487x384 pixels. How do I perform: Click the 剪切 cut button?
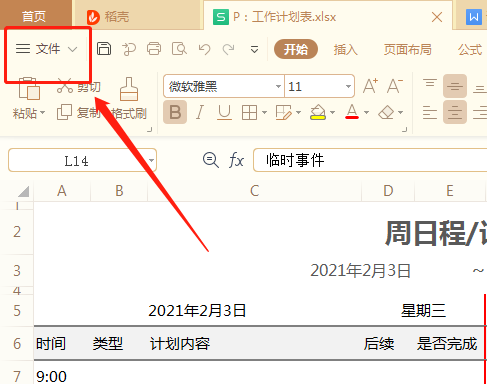(79, 87)
